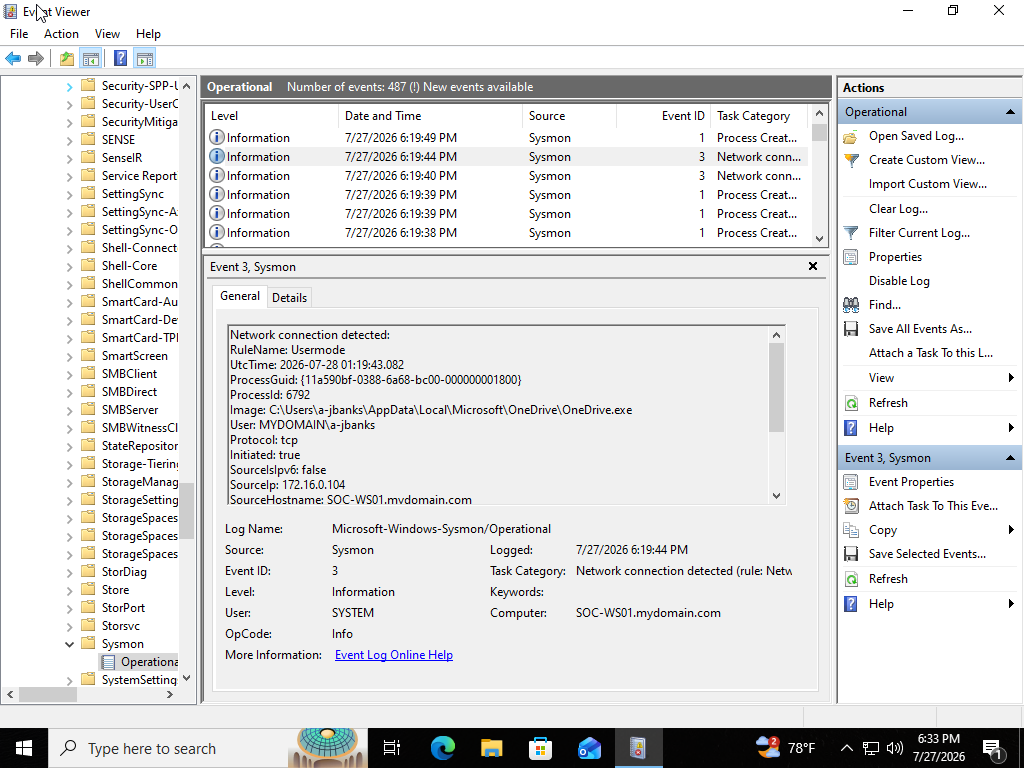Image resolution: width=1024 pixels, height=768 pixels.
Task: Click the volume icon in system tray
Action: click(x=895, y=748)
